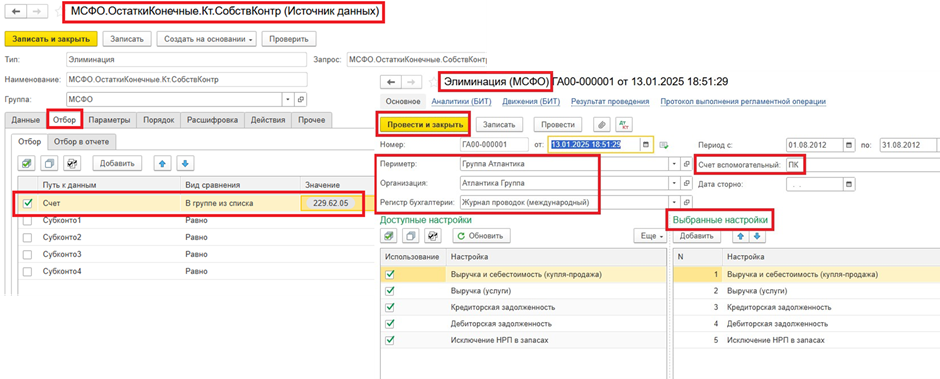Image resolution: width=940 pixels, height=379 pixels.
Task: Open Аналитики (БИТ) link
Action: [462, 102]
